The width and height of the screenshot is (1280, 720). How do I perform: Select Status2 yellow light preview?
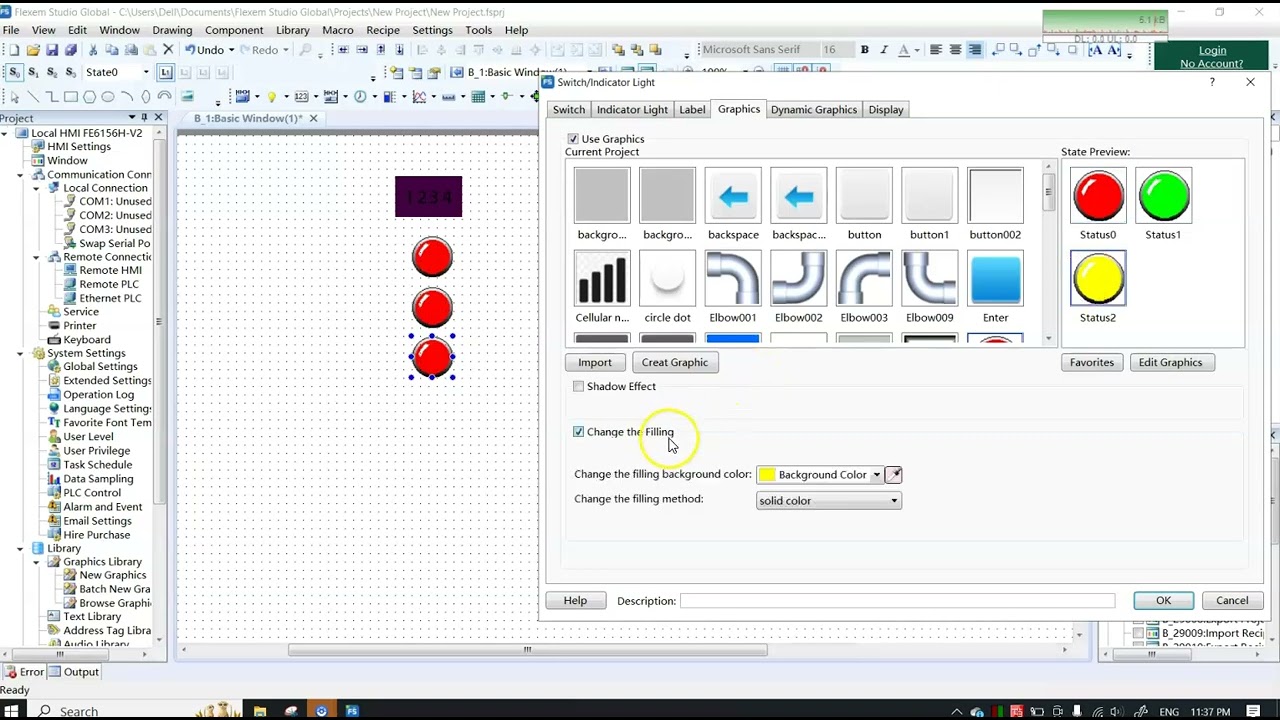[1098, 279]
